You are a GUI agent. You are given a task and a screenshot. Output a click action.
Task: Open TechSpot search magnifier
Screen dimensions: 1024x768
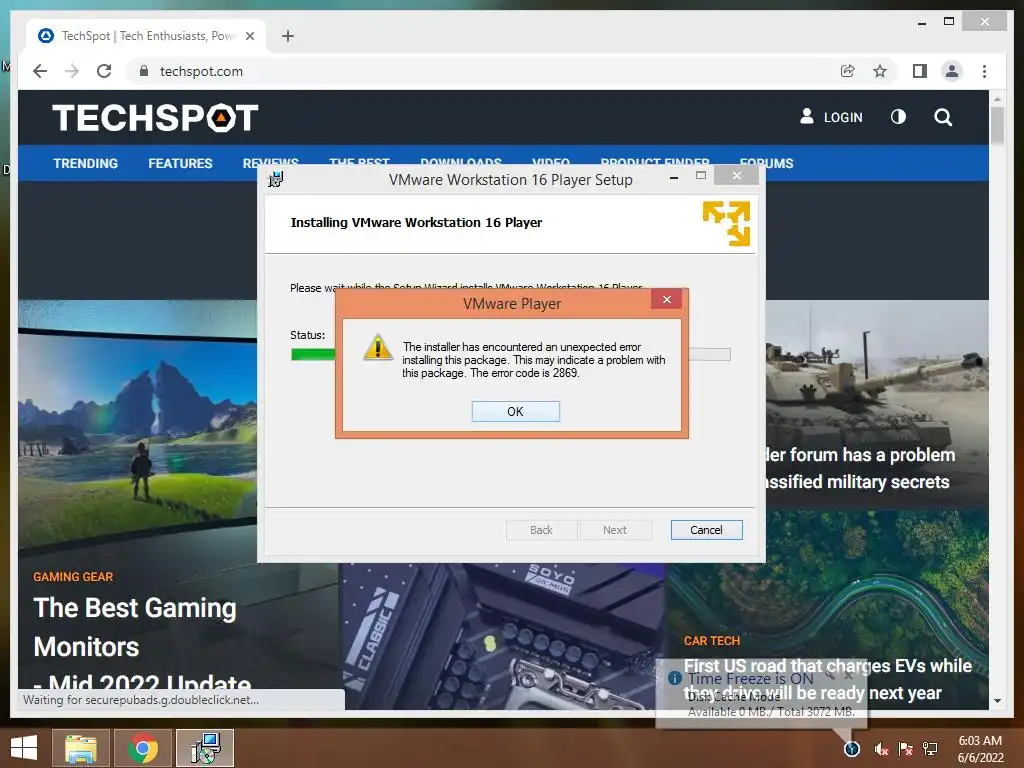coord(942,118)
